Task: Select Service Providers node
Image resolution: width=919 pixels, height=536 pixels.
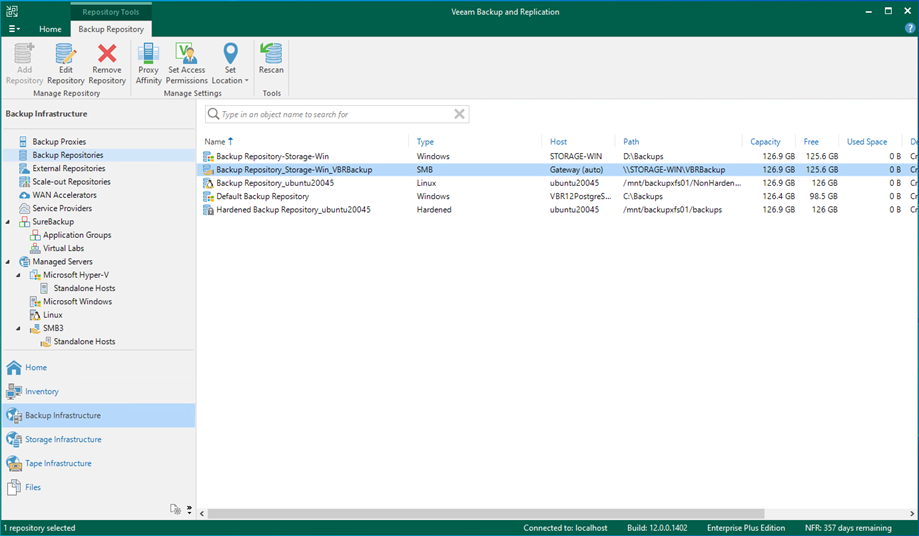Action: point(62,208)
